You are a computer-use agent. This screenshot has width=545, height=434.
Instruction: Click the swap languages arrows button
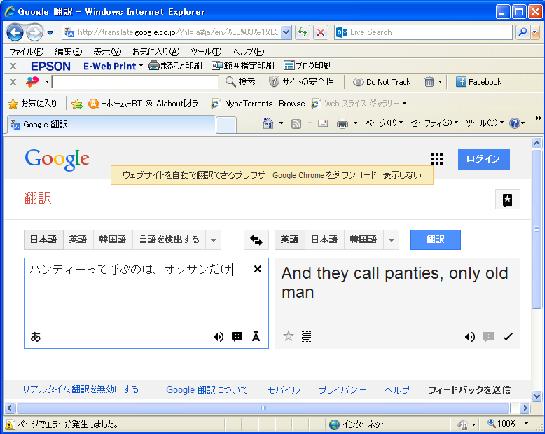256,240
